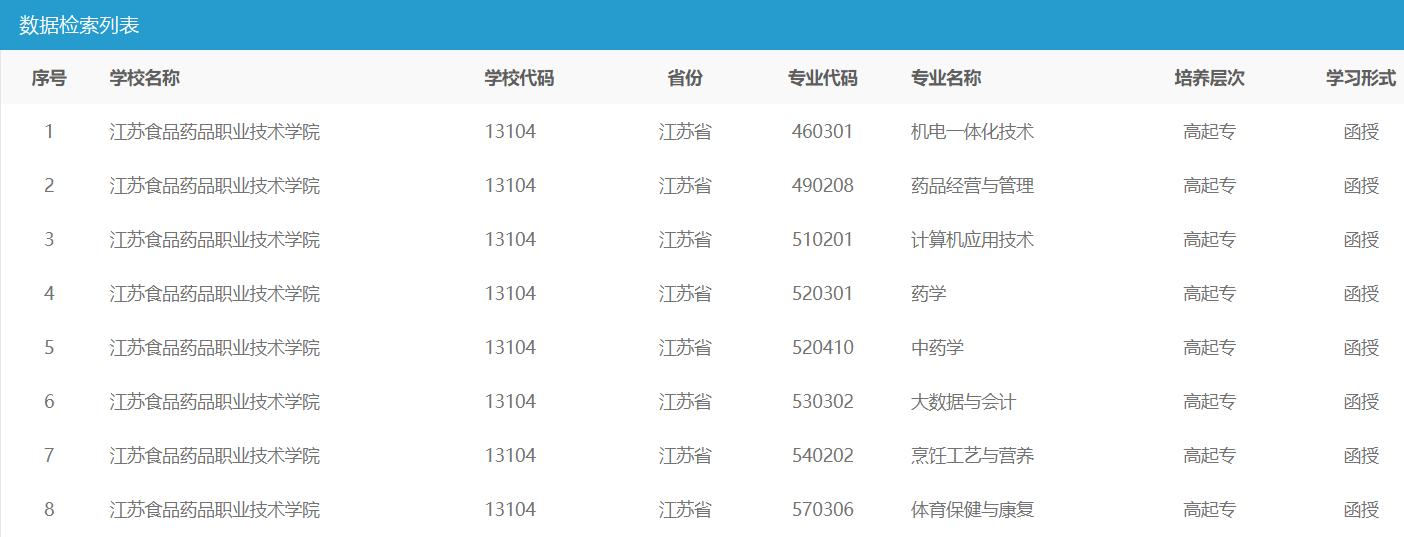Click the 序号 column header
The image size is (1404, 537).
(49, 78)
